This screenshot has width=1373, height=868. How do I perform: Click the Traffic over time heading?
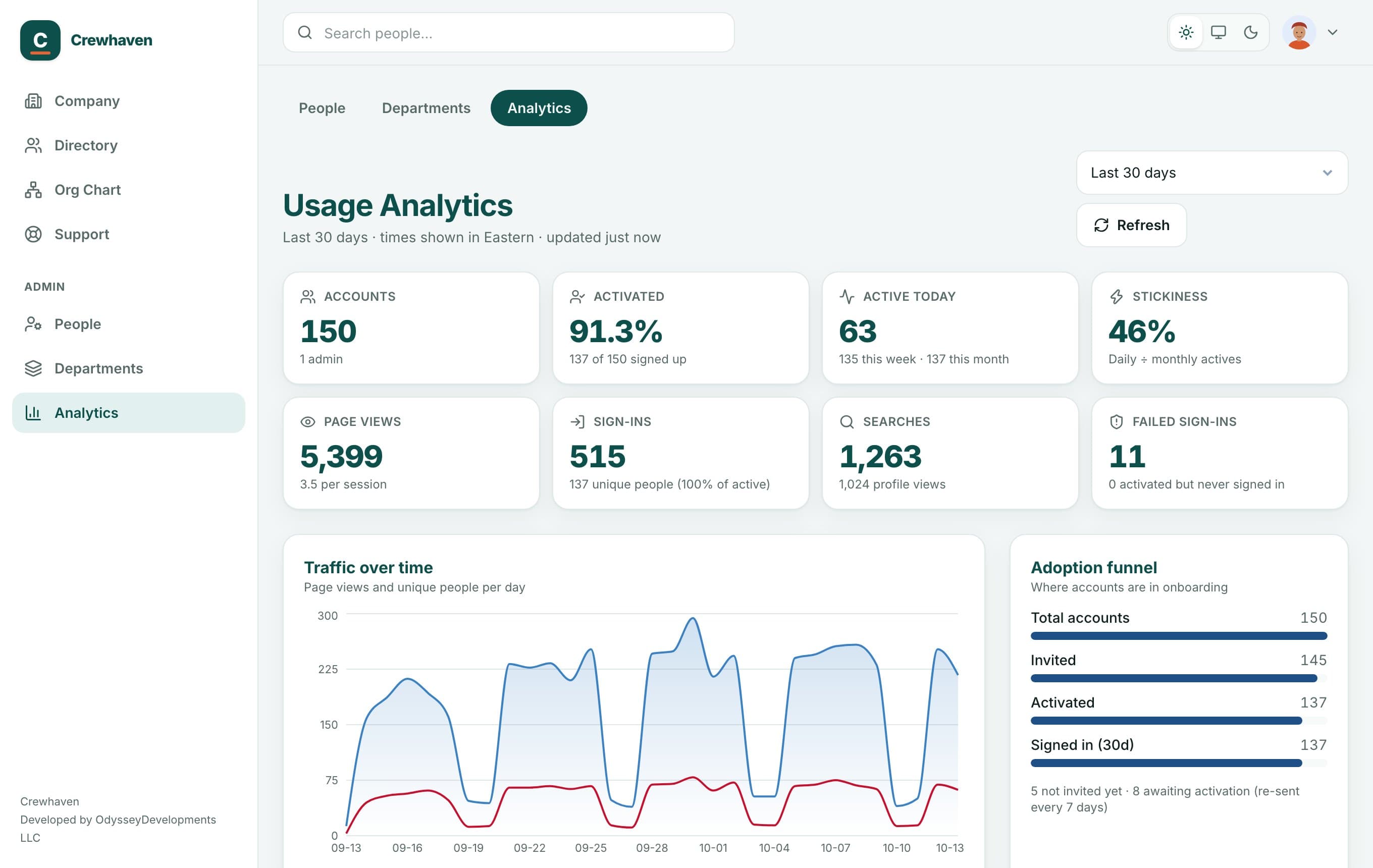pyautogui.click(x=368, y=568)
